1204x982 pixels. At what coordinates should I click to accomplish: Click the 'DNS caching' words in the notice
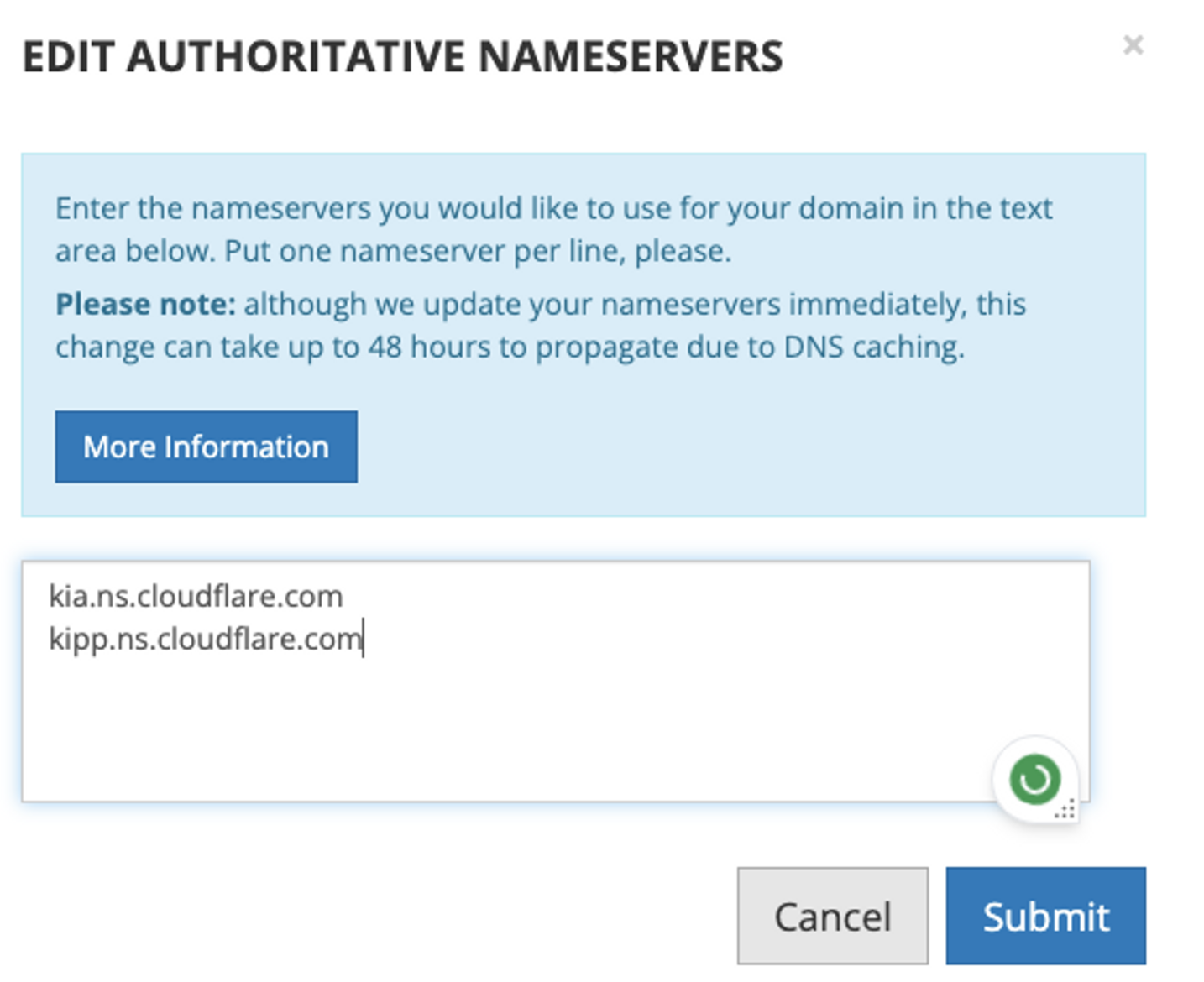(873, 347)
